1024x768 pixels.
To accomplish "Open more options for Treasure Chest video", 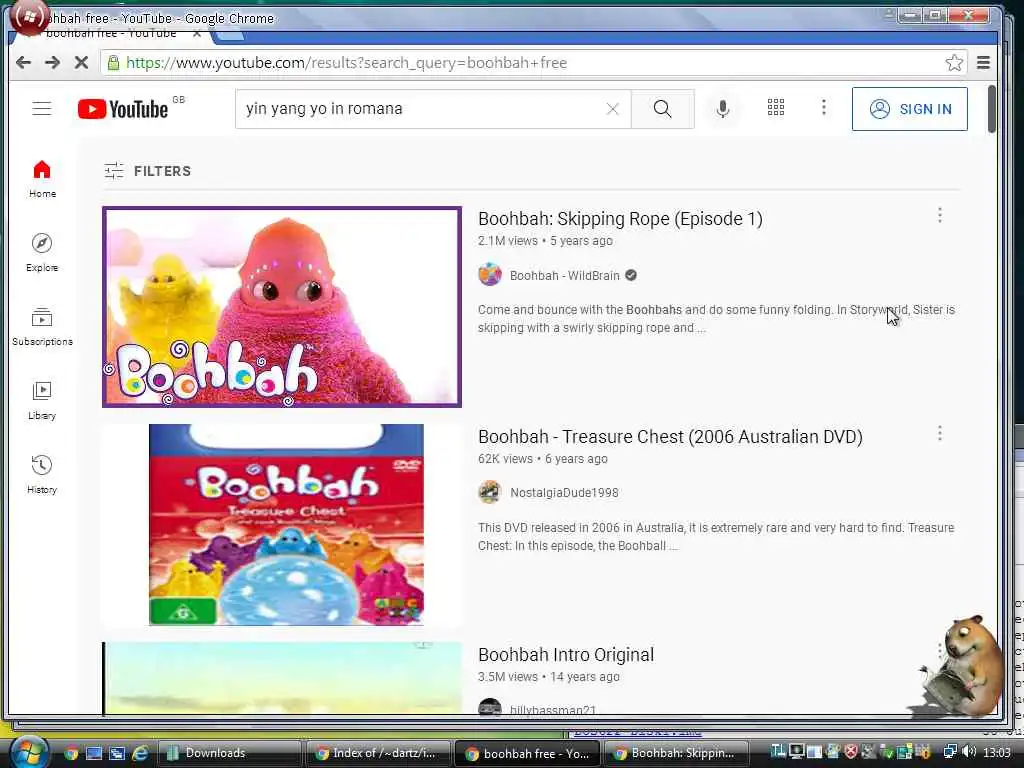I will click(x=940, y=434).
